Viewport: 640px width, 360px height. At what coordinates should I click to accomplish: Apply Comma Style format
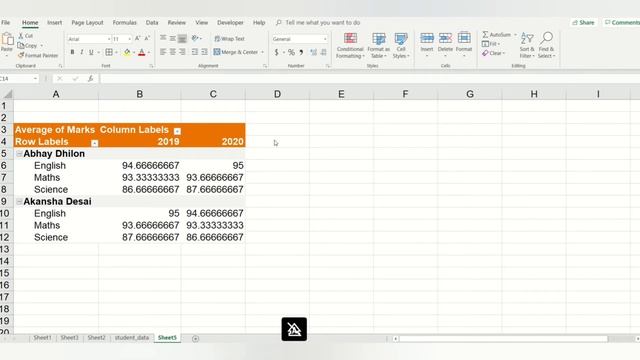(x=301, y=52)
